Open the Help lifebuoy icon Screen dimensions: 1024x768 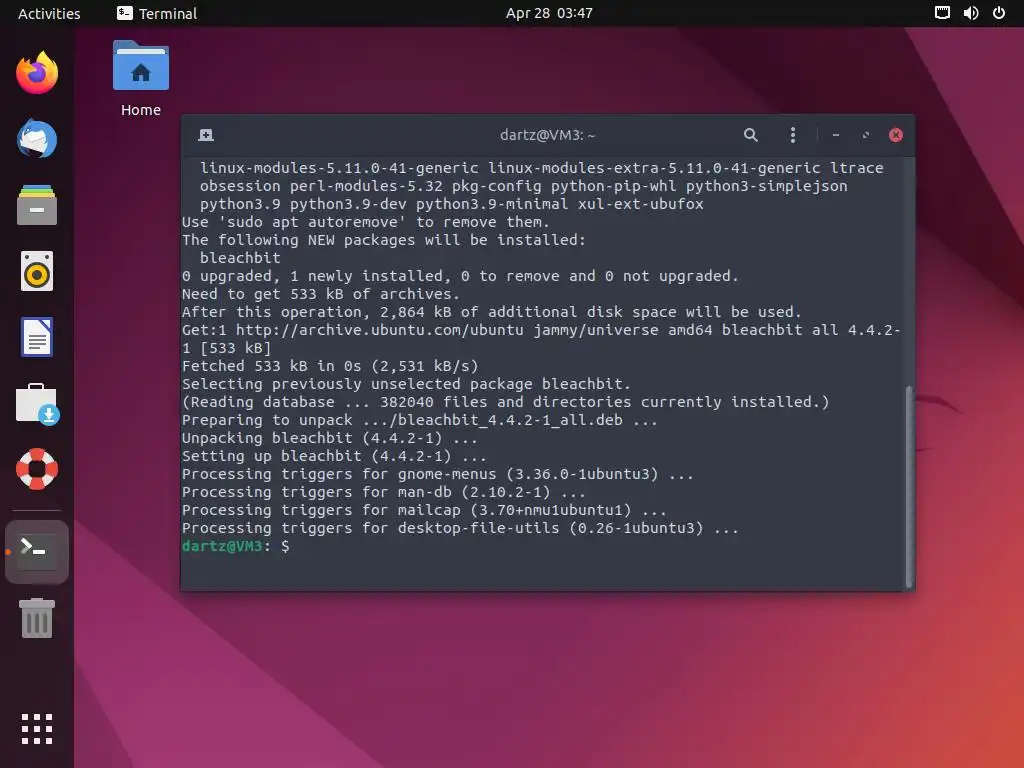tap(37, 469)
